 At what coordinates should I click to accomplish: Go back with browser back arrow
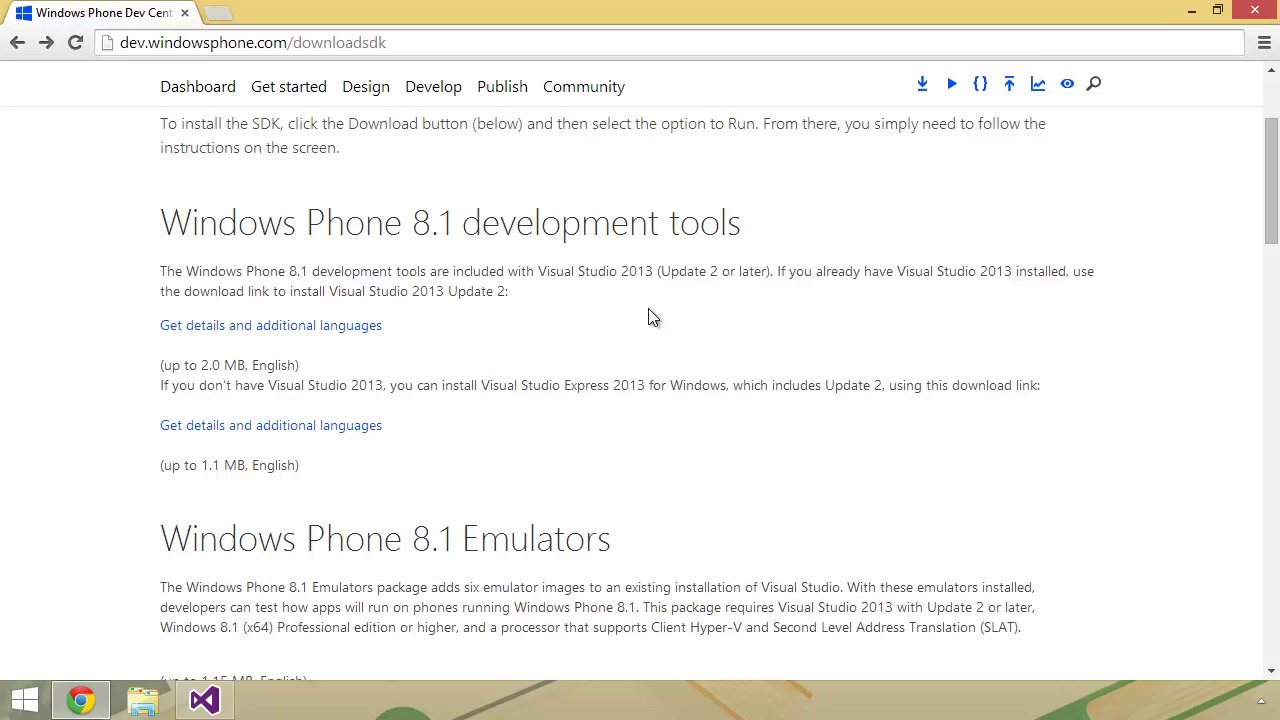pos(17,42)
